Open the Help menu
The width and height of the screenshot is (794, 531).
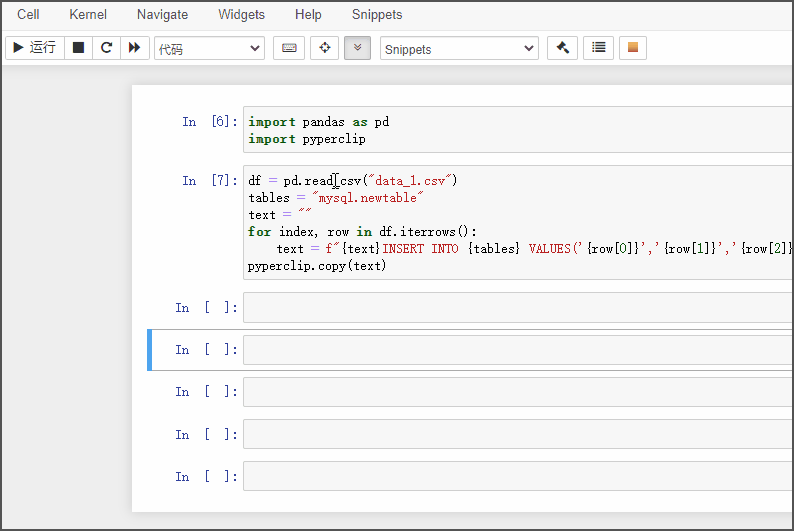(308, 15)
